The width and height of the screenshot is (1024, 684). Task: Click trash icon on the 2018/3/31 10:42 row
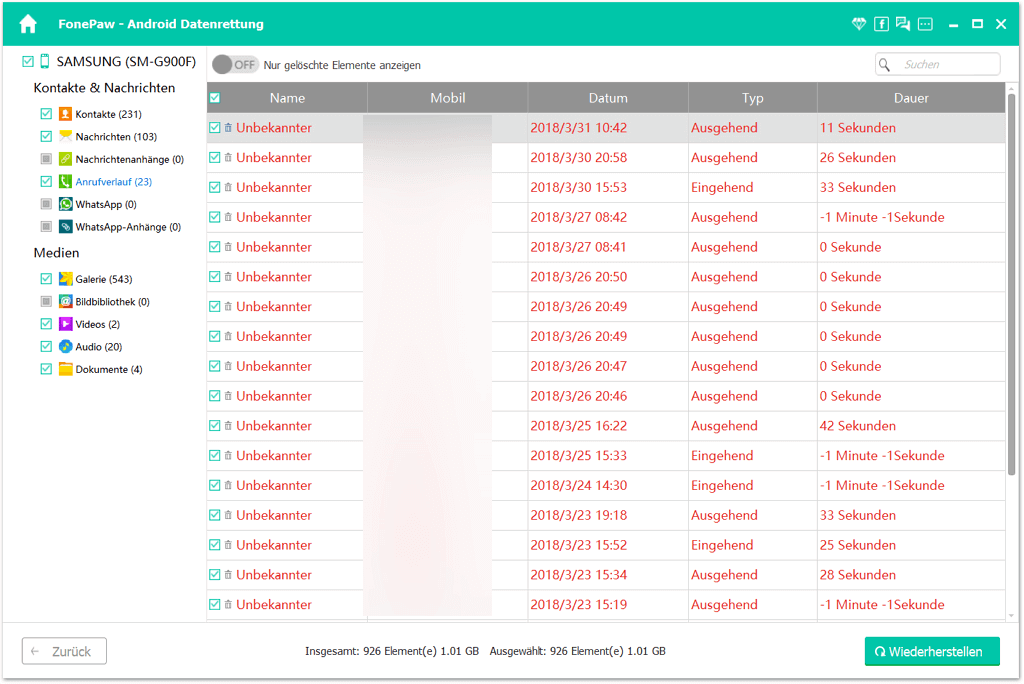click(x=228, y=127)
